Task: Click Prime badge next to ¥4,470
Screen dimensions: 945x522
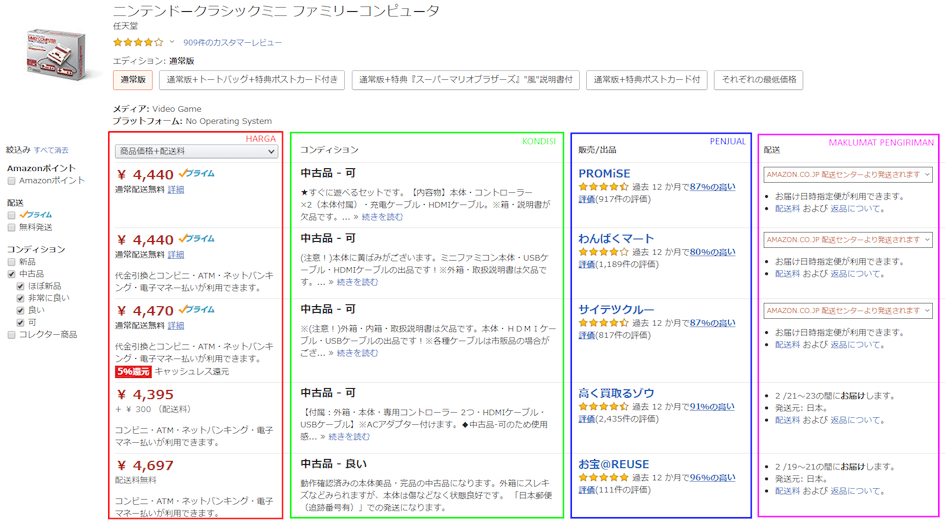Action: 196,310
